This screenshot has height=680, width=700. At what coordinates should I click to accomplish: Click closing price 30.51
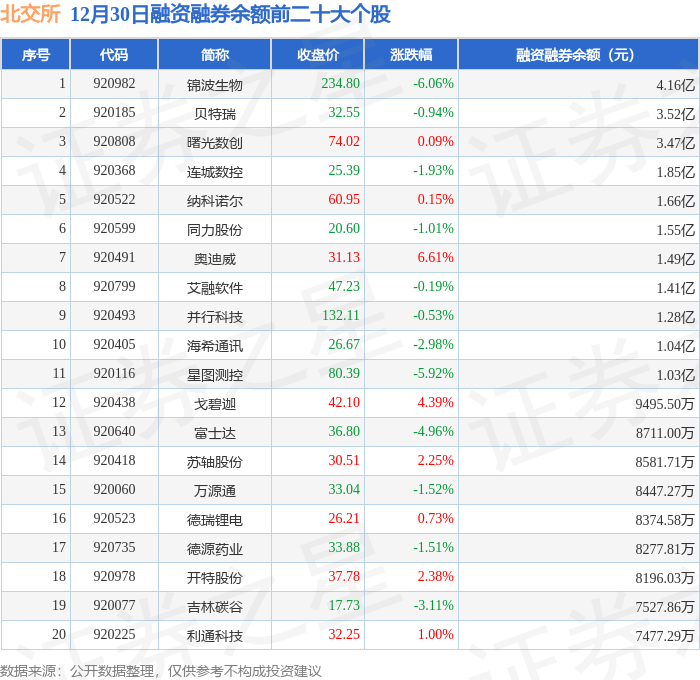[x=344, y=461]
